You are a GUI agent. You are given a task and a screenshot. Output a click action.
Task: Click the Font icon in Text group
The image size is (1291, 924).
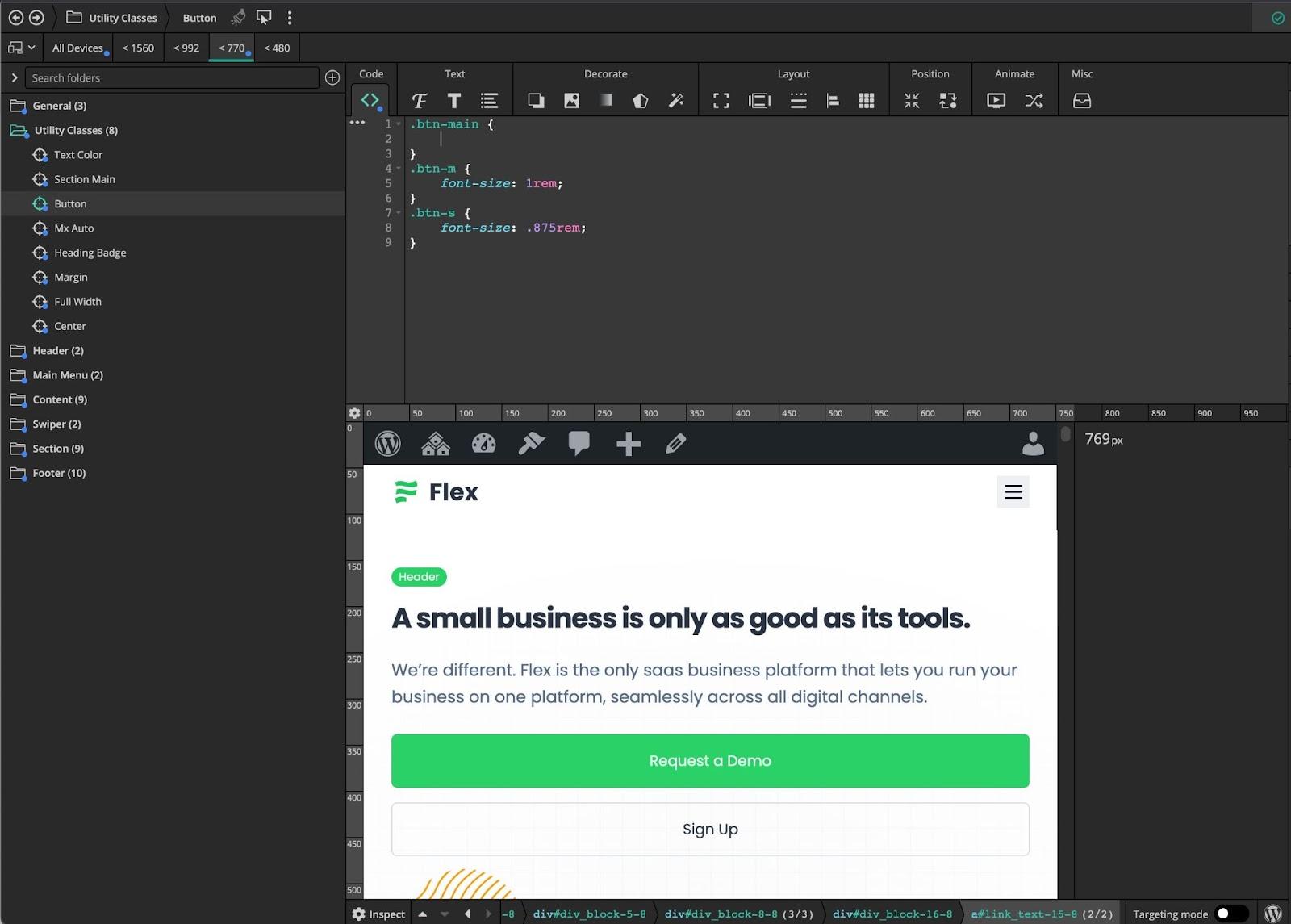[x=419, y=101]
